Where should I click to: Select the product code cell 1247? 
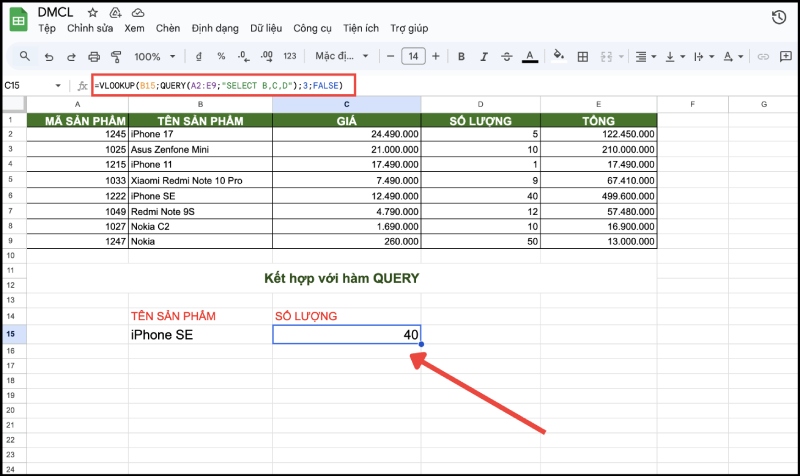78,241
